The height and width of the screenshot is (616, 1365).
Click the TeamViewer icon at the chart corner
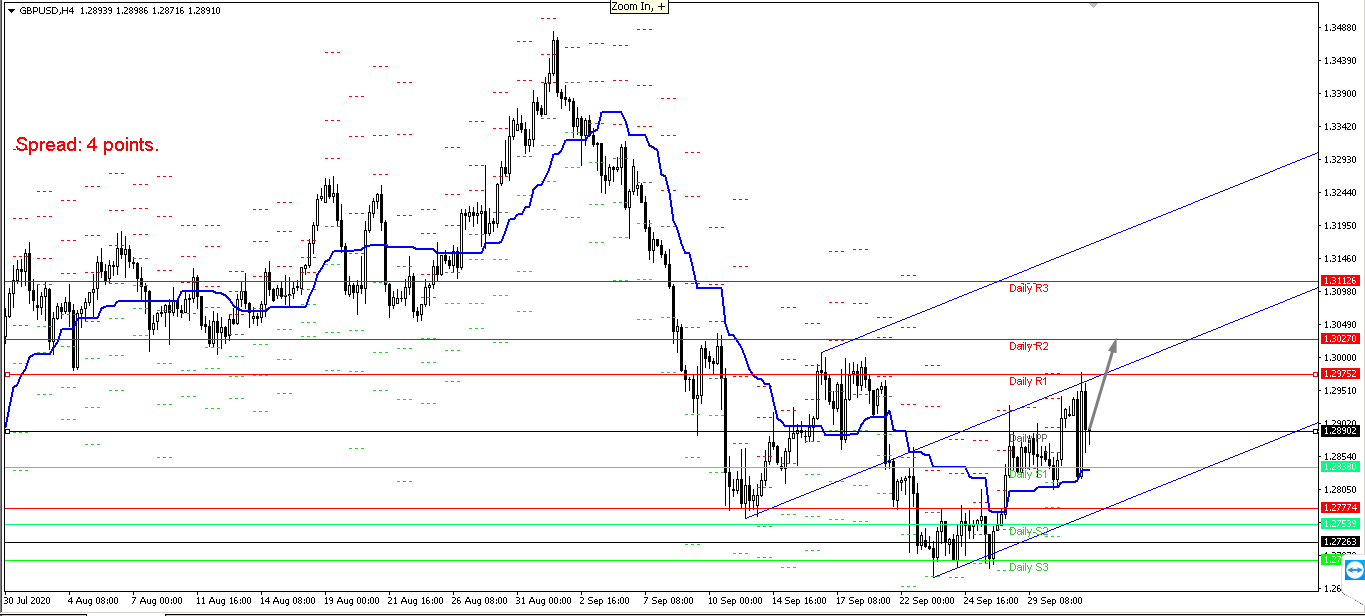coord(1354,570)
